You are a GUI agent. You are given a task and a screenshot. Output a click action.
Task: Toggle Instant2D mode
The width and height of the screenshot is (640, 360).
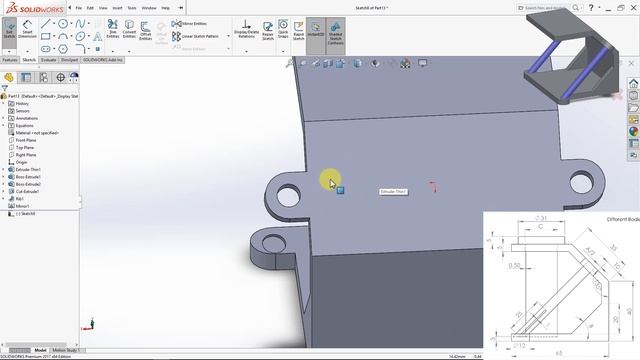(x=316, y=29)
